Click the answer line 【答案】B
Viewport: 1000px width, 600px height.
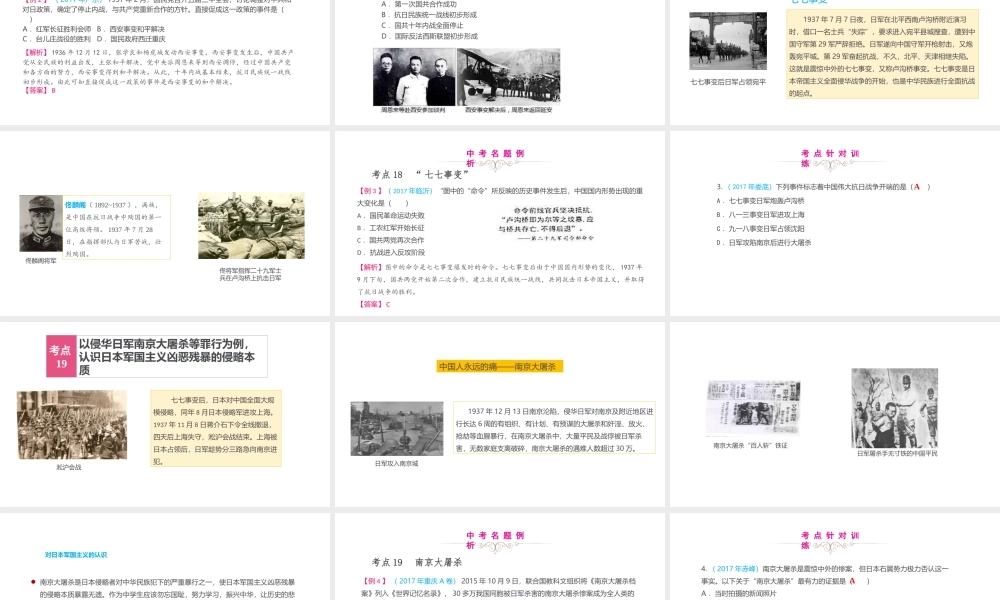40,91
